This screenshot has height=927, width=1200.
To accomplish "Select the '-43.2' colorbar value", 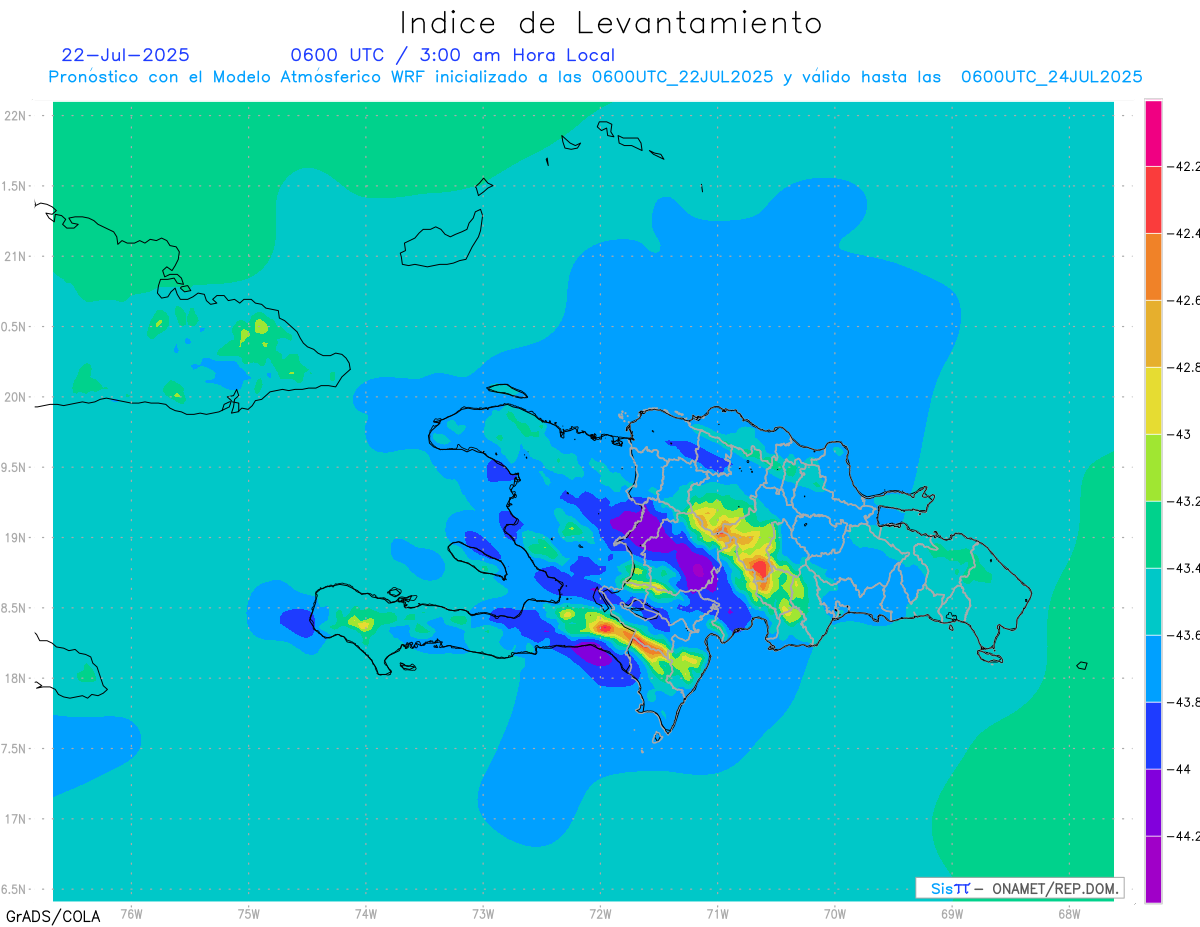I will pyautogui.click(x=1183, y=501).
